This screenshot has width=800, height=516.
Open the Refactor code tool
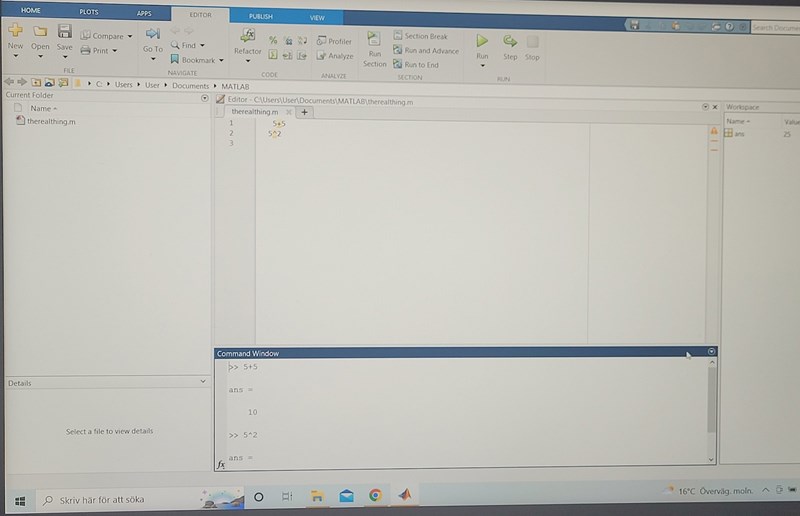247,37
